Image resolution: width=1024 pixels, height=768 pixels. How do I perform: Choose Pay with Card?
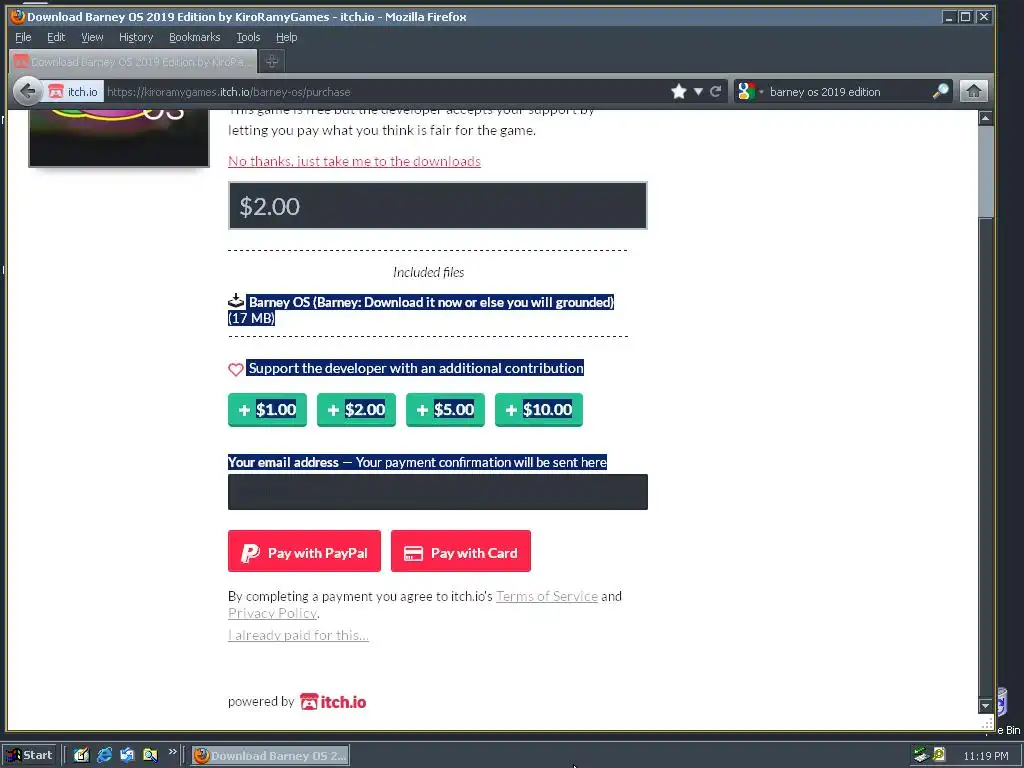point(460,551)
